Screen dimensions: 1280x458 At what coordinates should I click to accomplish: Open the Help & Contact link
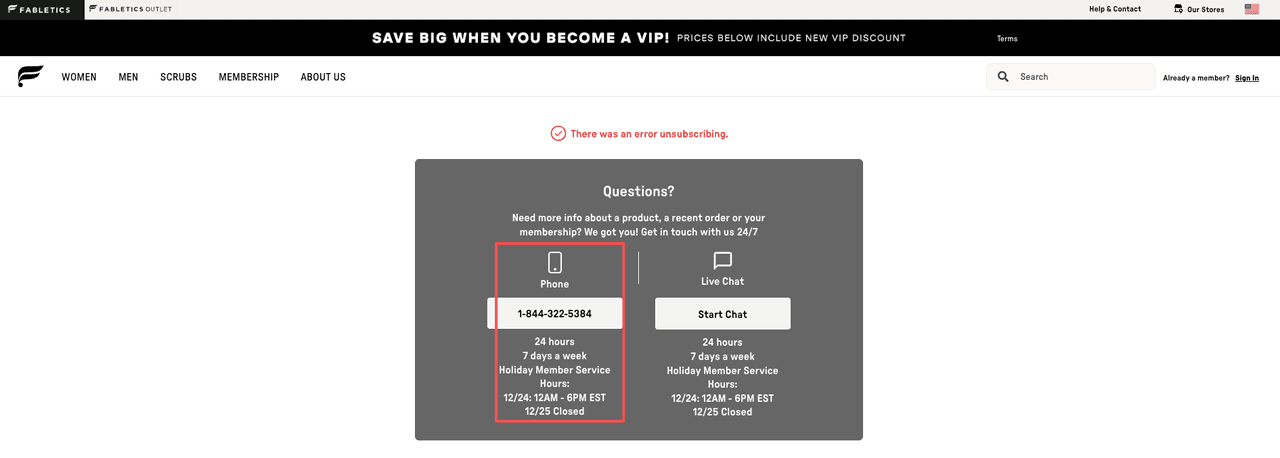[1114, 9]
